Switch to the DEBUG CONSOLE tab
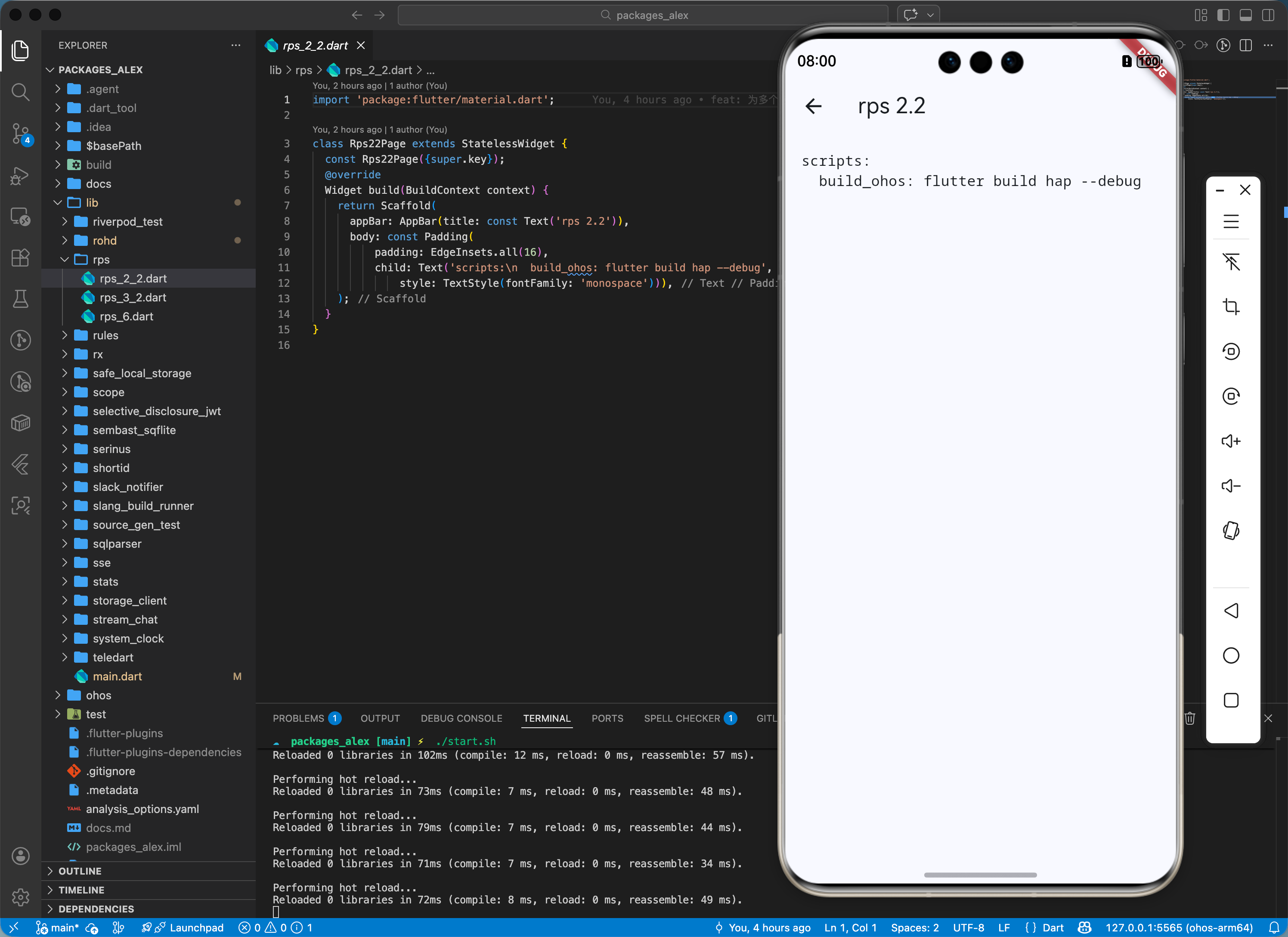 (461, 718)
